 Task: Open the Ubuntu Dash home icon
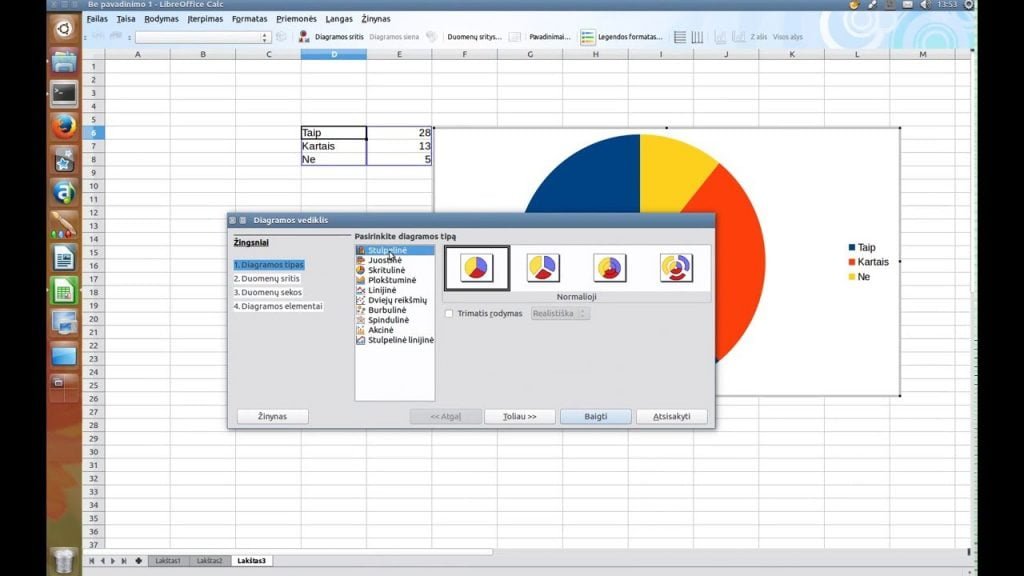pos(64,29)
